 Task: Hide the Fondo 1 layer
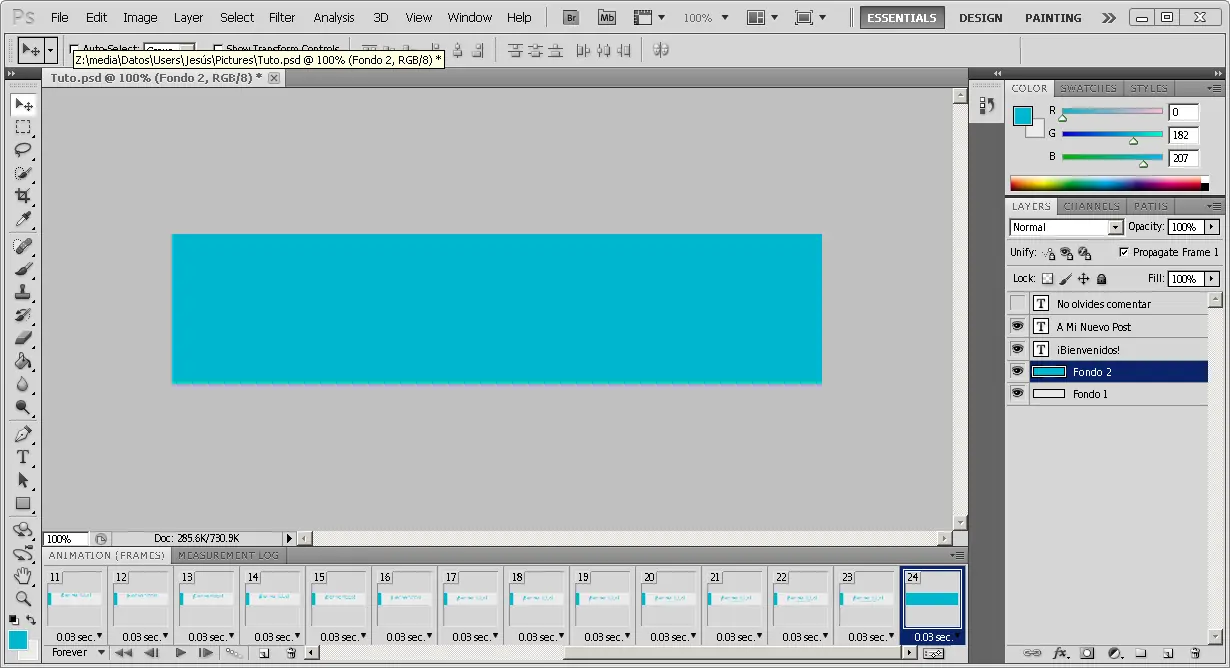1017,394
